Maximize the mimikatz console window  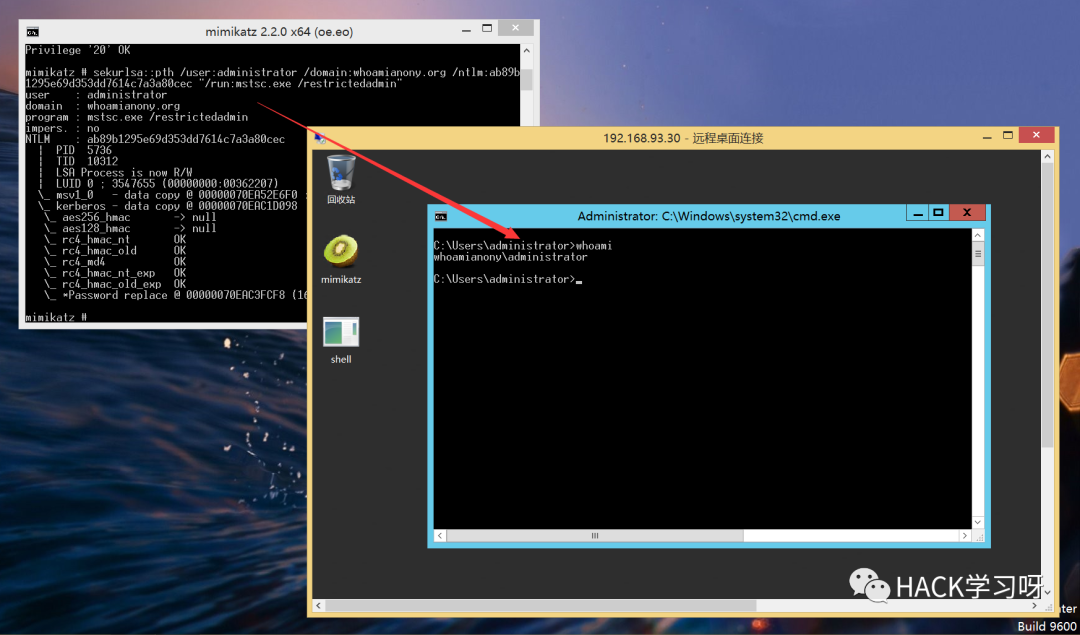pyautogui.click(x=487, y=29)
